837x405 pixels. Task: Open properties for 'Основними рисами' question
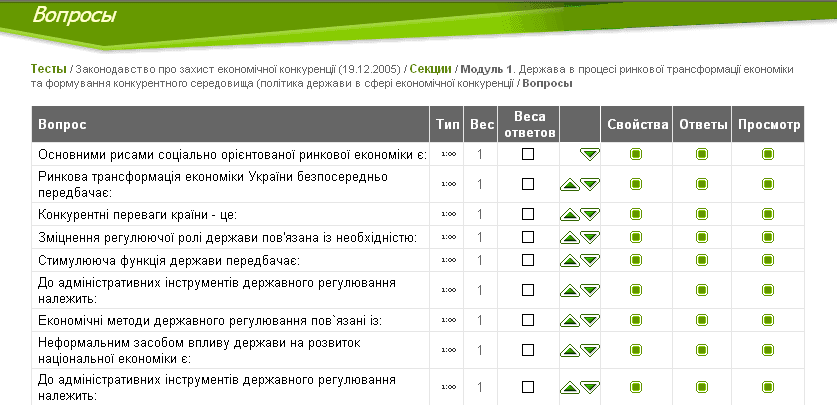click(636, 154)
